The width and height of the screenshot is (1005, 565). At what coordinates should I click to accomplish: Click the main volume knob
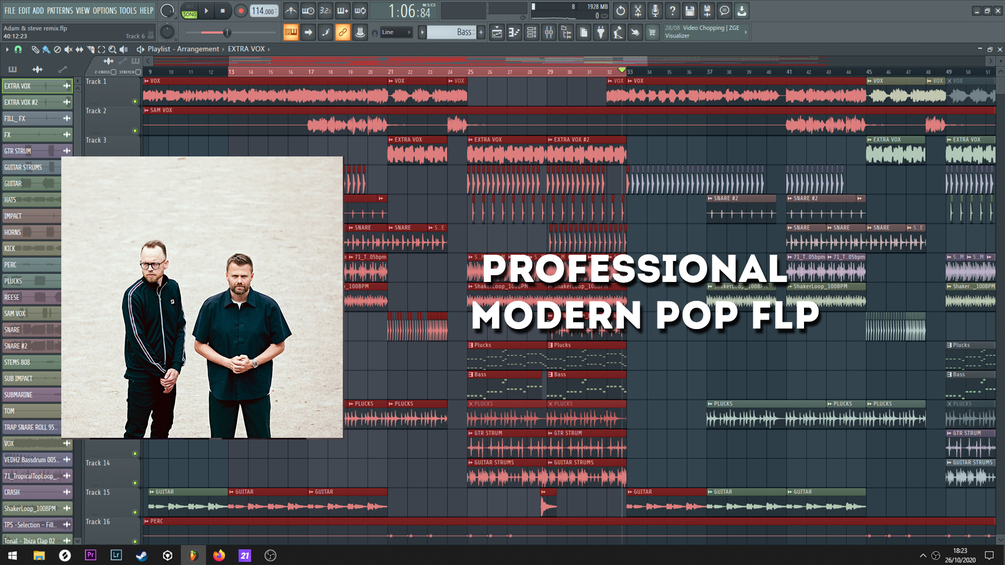click(x=167, y=11)
